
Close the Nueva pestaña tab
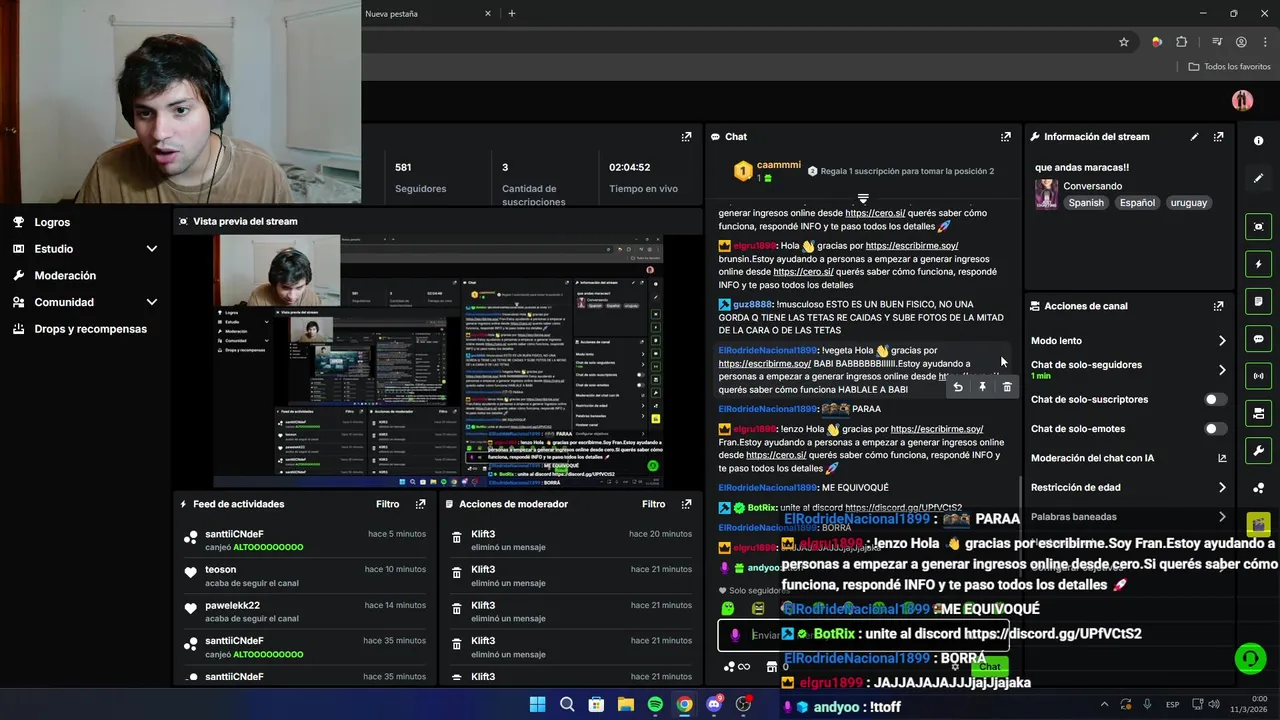[x=488, y=14]
